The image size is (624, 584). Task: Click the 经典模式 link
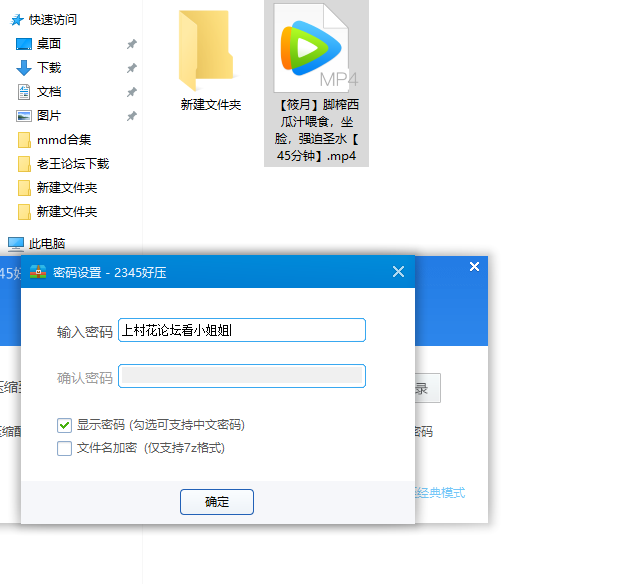point(440,493)
